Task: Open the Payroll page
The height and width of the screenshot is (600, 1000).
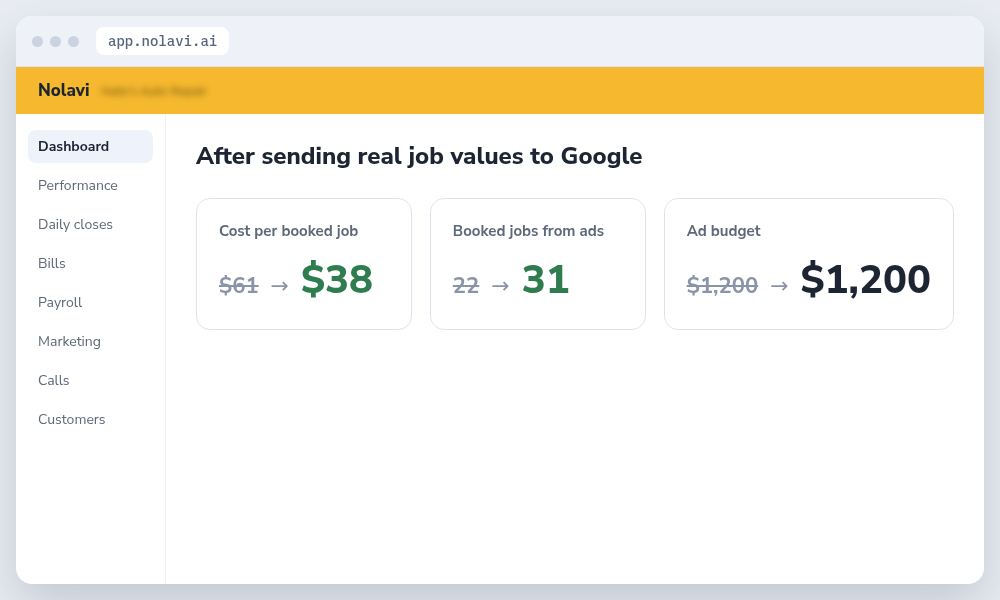Action: [60, 302]
